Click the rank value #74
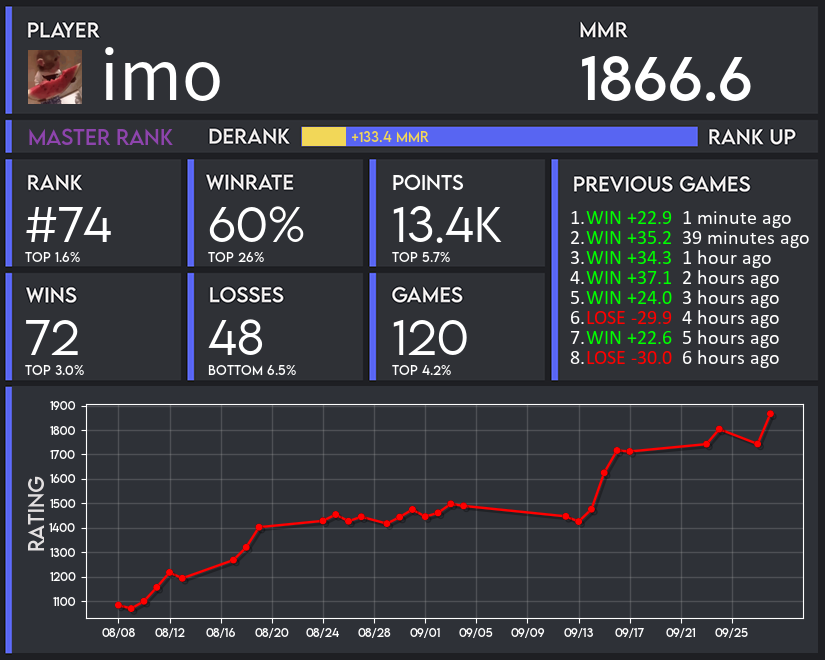The height and width of the screenshot is (660, 825). (68, 225)
